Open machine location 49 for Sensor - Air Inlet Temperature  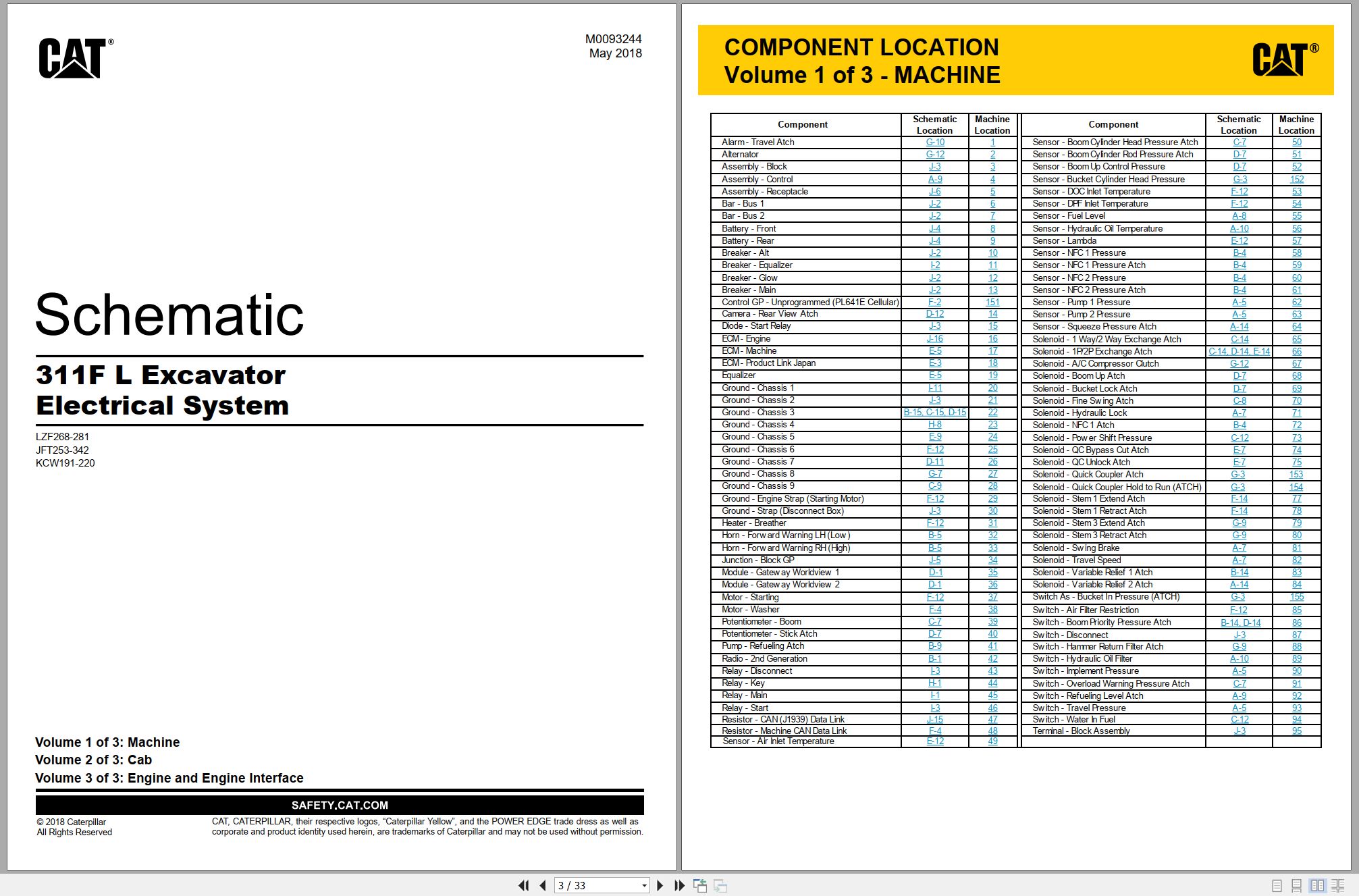pyautogui.click(x=992, y=741)
